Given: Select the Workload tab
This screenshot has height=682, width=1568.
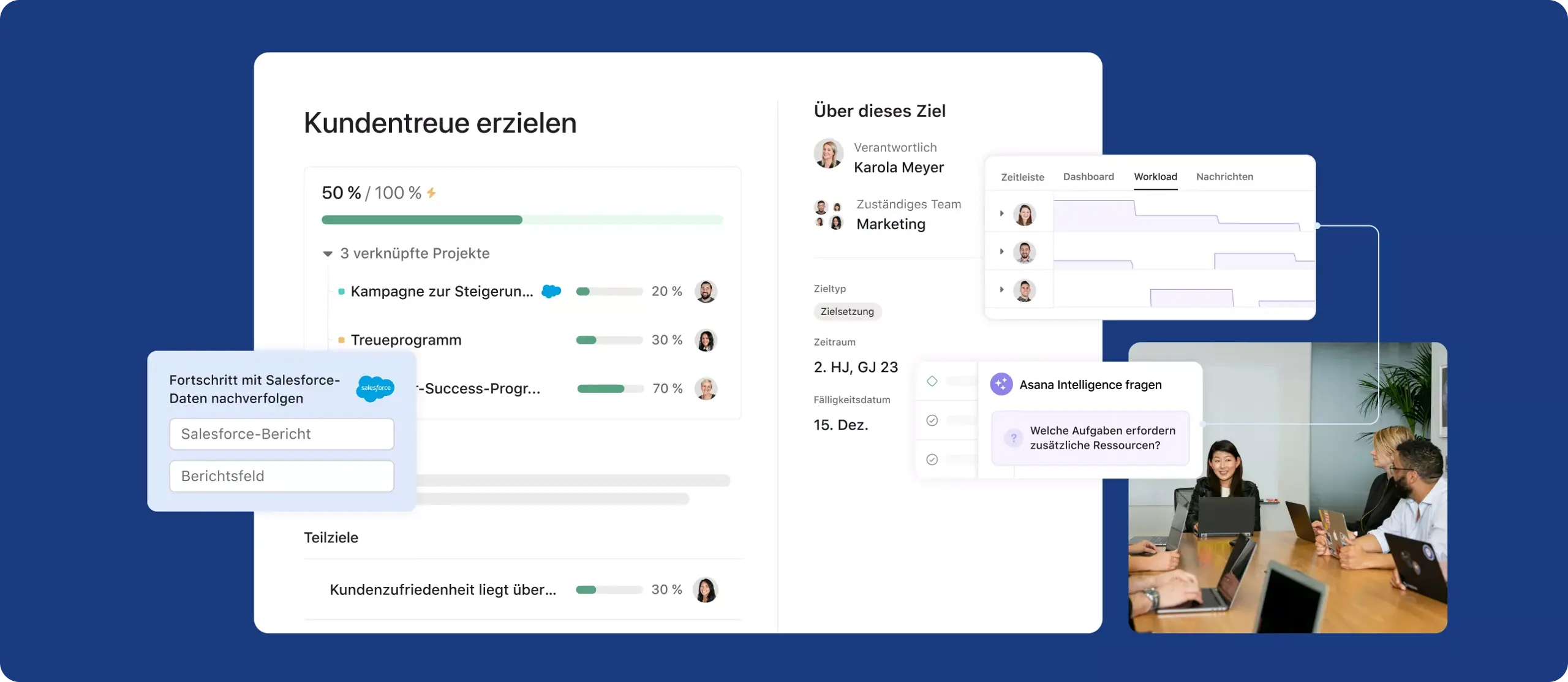Looking at the screenshot, I should pyautogui.click(x=1155, y=176).
